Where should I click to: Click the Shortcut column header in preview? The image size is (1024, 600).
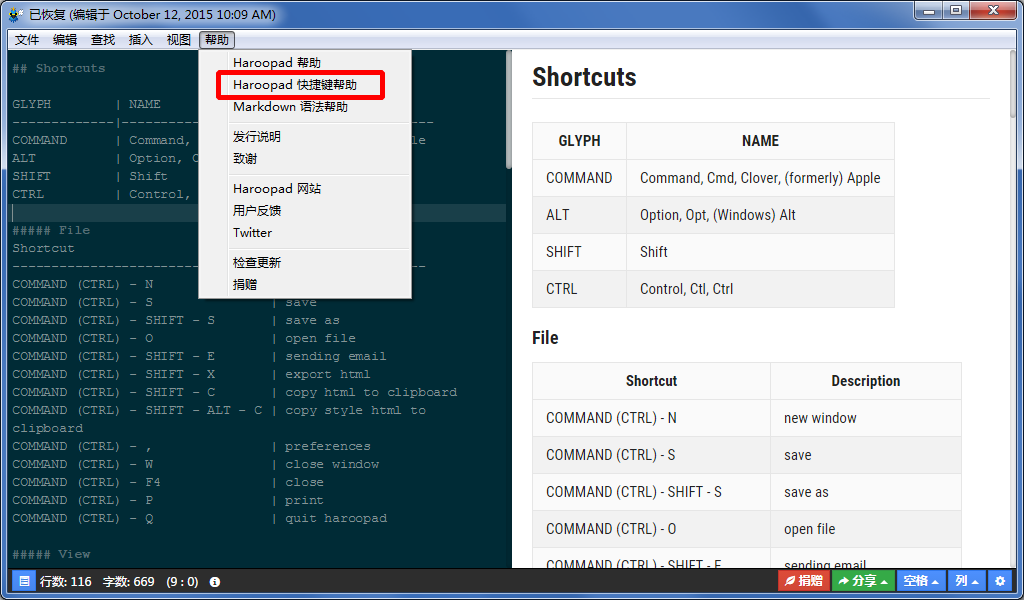click(651, 381)
